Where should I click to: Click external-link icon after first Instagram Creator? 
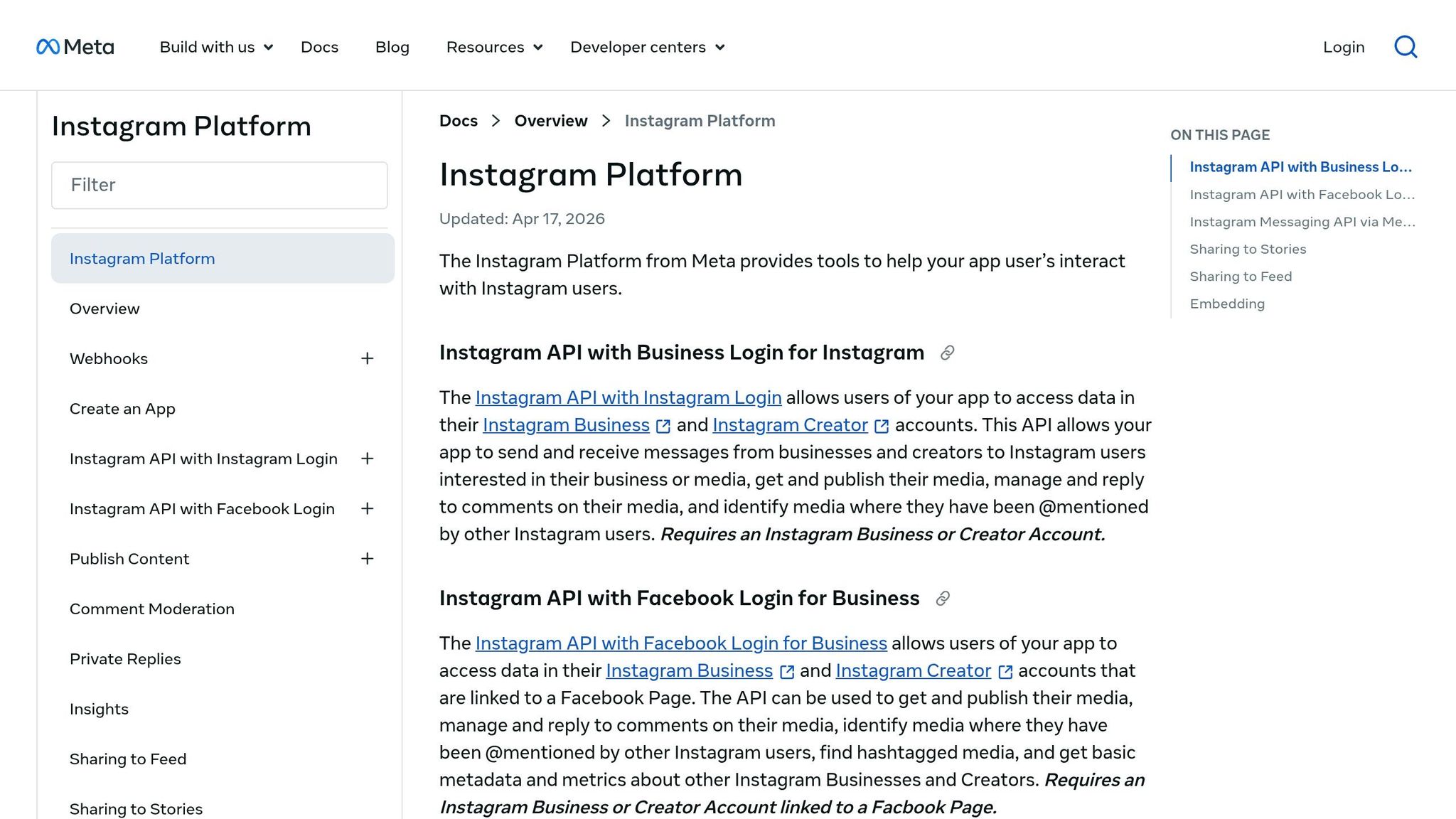point(882,426)
